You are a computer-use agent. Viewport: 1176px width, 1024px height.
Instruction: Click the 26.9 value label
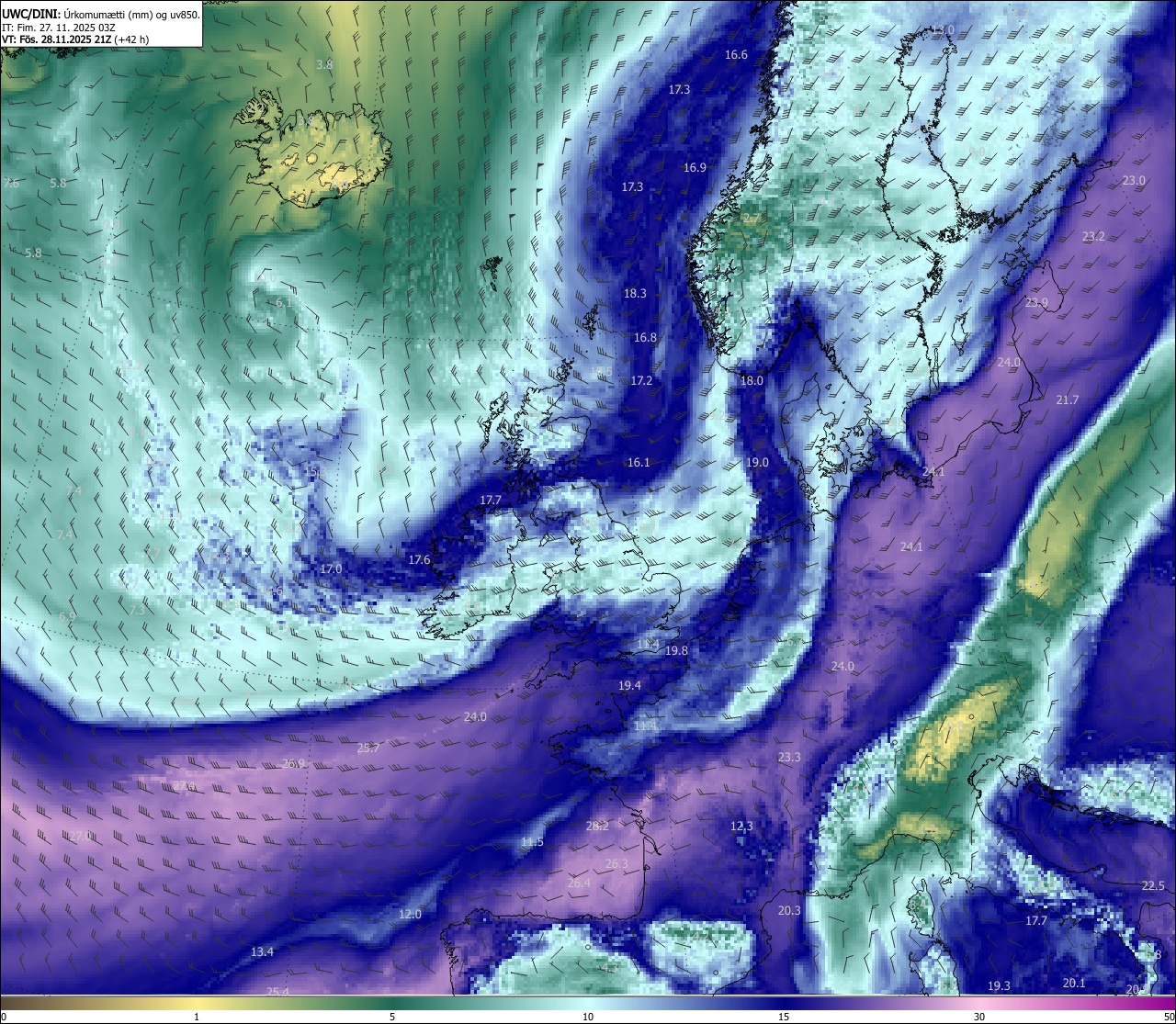293,764
